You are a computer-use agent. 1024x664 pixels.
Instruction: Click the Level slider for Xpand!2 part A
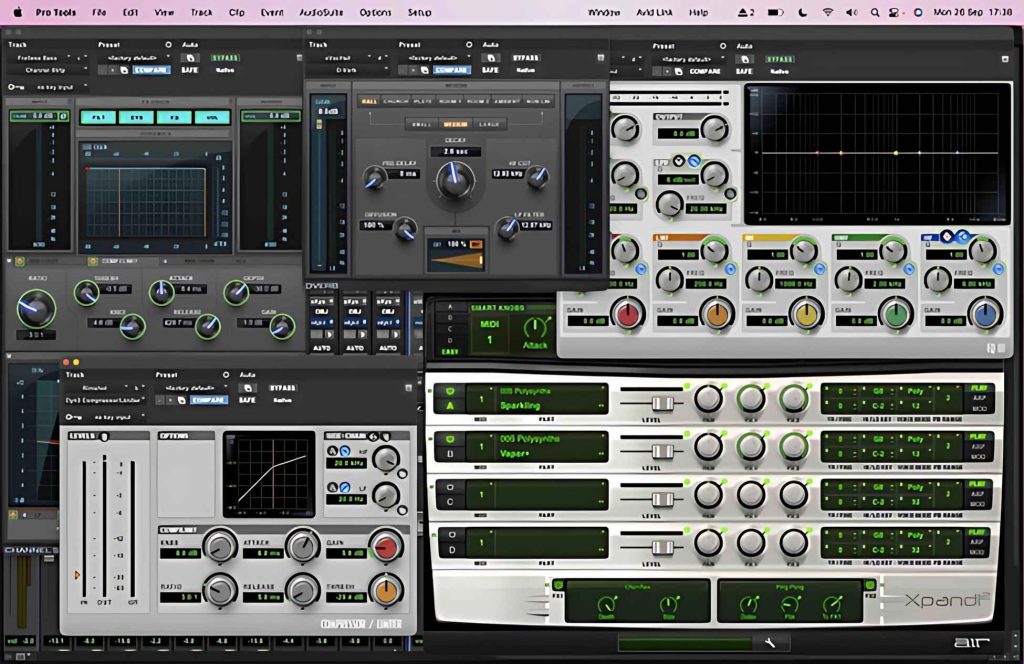point(662,400)
